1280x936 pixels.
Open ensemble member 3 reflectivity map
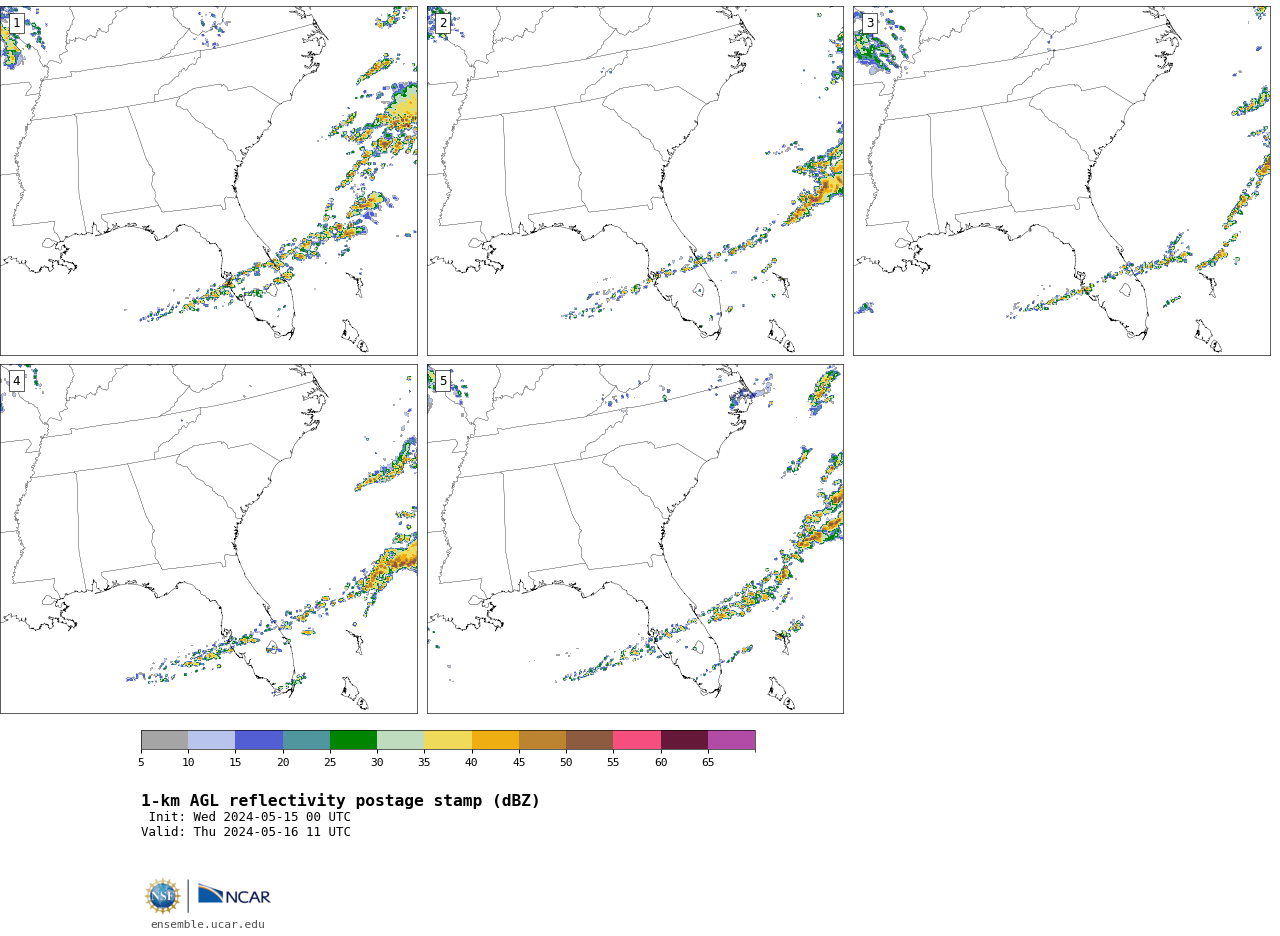pos(1061,181)
